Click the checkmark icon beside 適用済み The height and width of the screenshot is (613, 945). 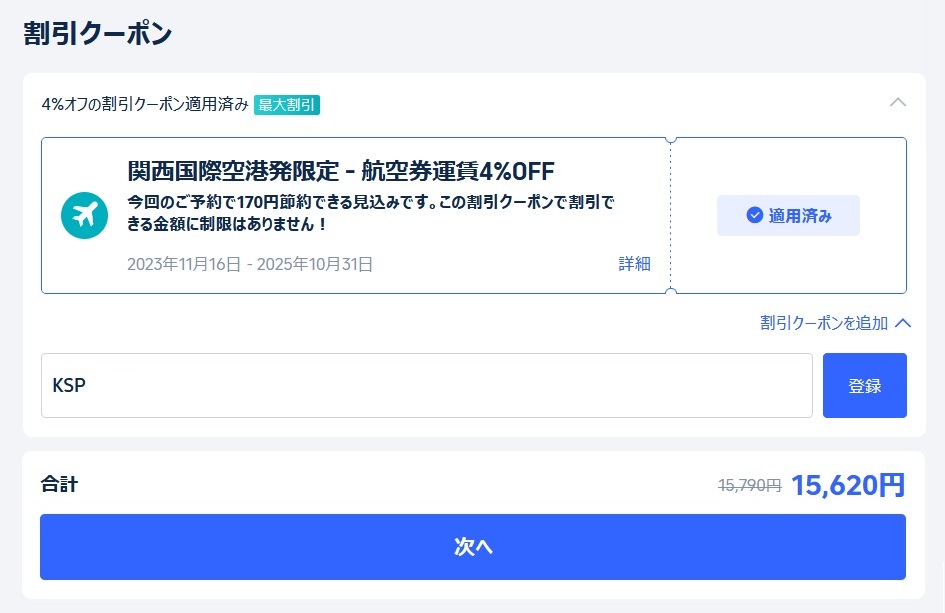(x=755, y=215)
